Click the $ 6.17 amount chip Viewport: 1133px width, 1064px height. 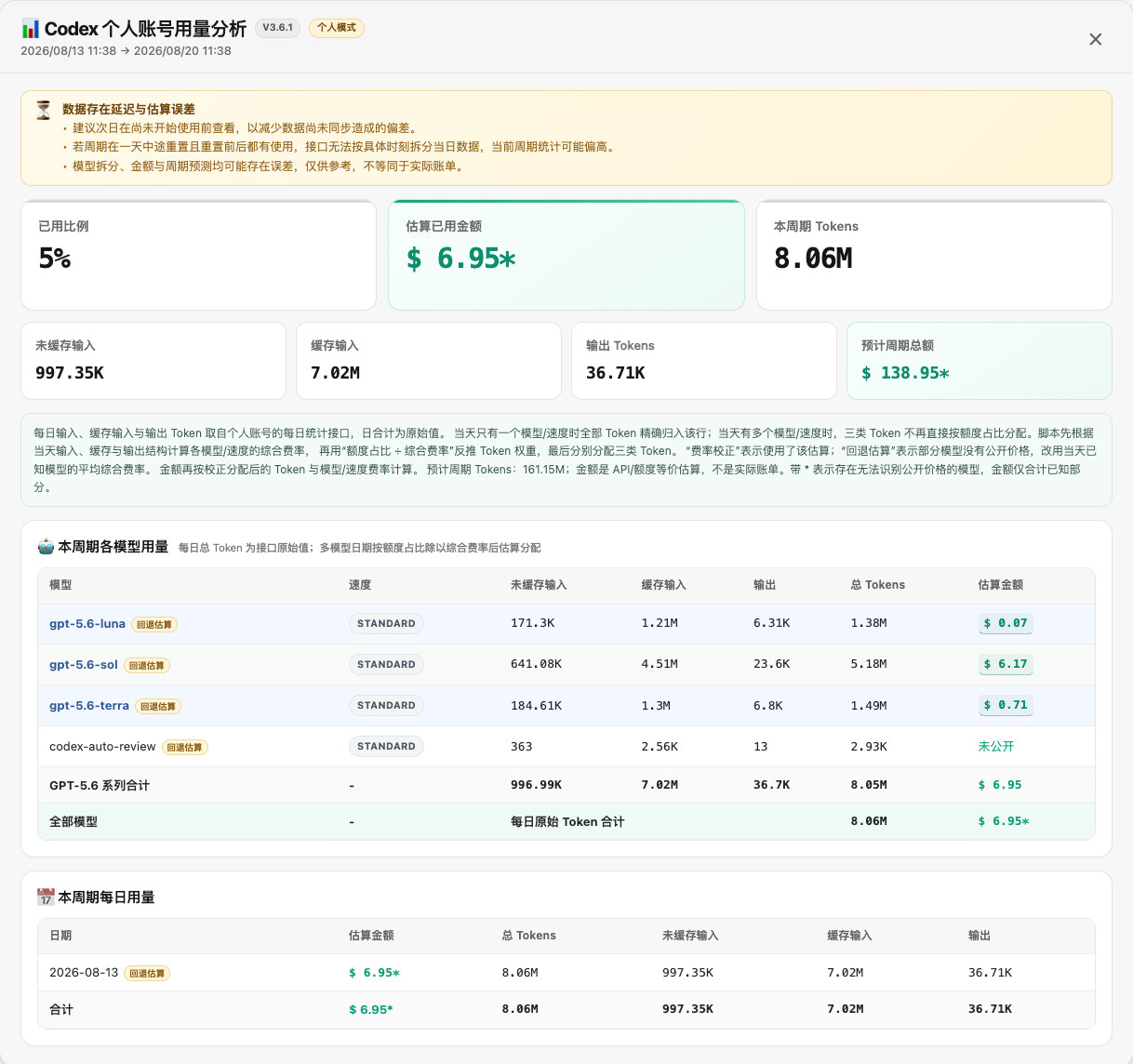(1006, 664)
